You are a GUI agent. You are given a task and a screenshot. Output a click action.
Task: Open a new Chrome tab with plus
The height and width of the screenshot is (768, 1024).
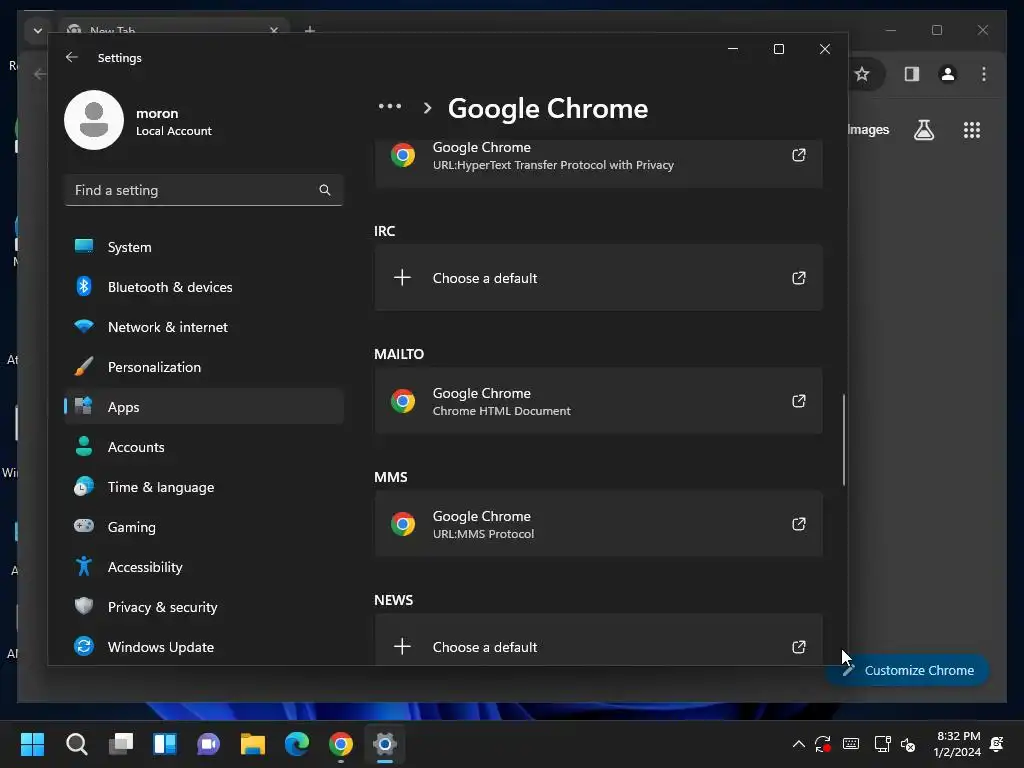tap(310, 30)
